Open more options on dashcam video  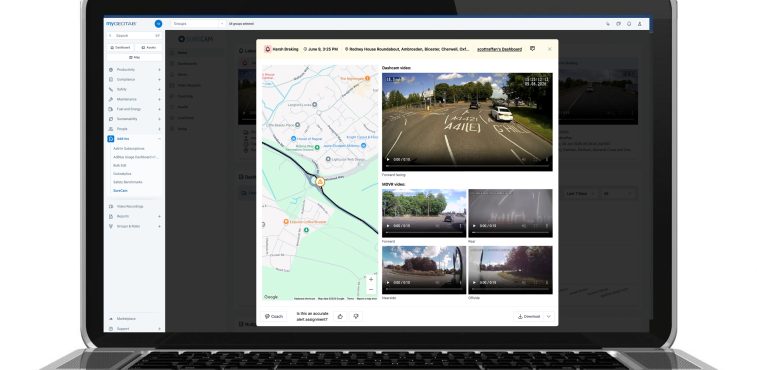point(547,159)
